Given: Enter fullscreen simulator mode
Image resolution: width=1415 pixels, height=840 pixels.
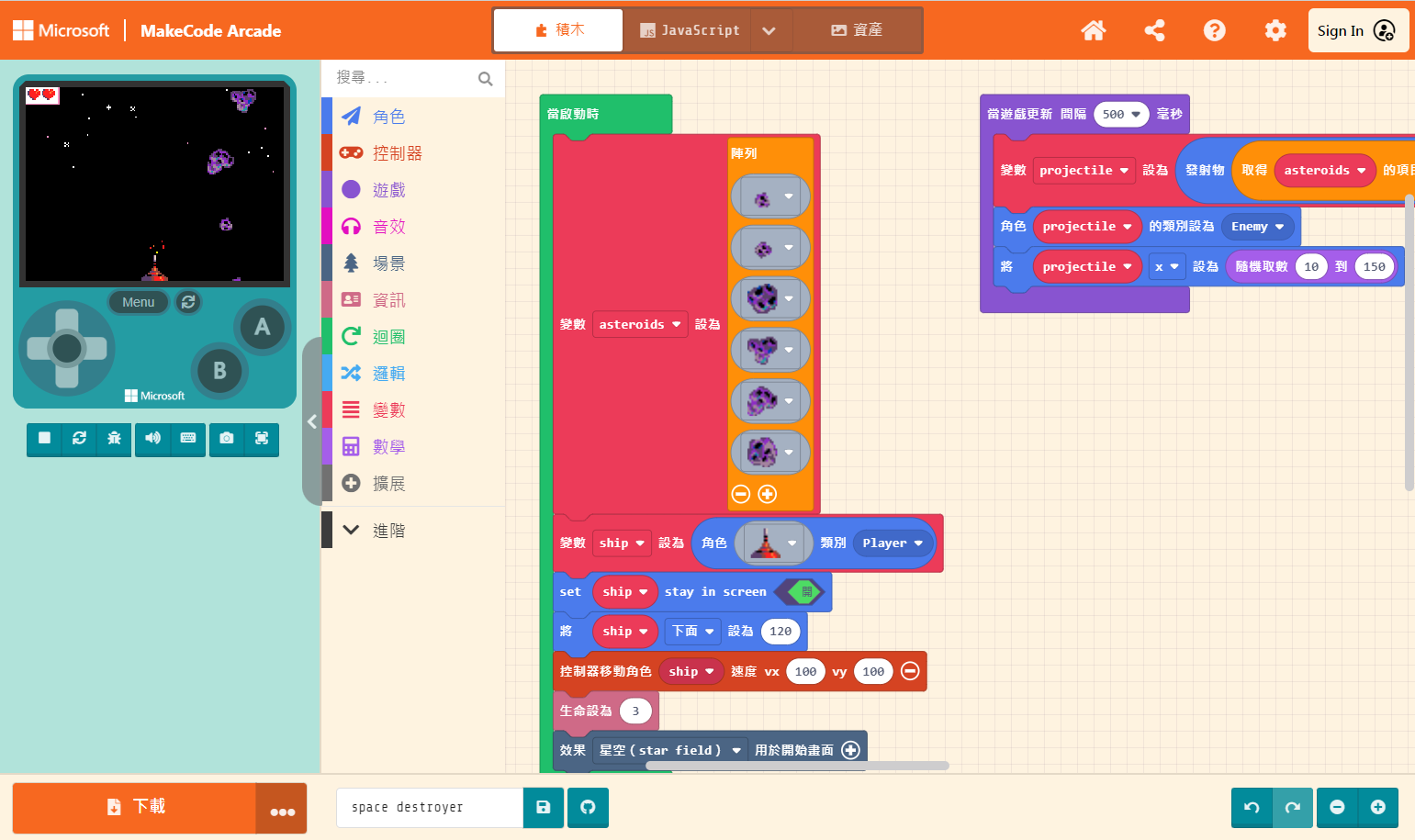Looking at the screenshot, I should click(x=262, y=440).
